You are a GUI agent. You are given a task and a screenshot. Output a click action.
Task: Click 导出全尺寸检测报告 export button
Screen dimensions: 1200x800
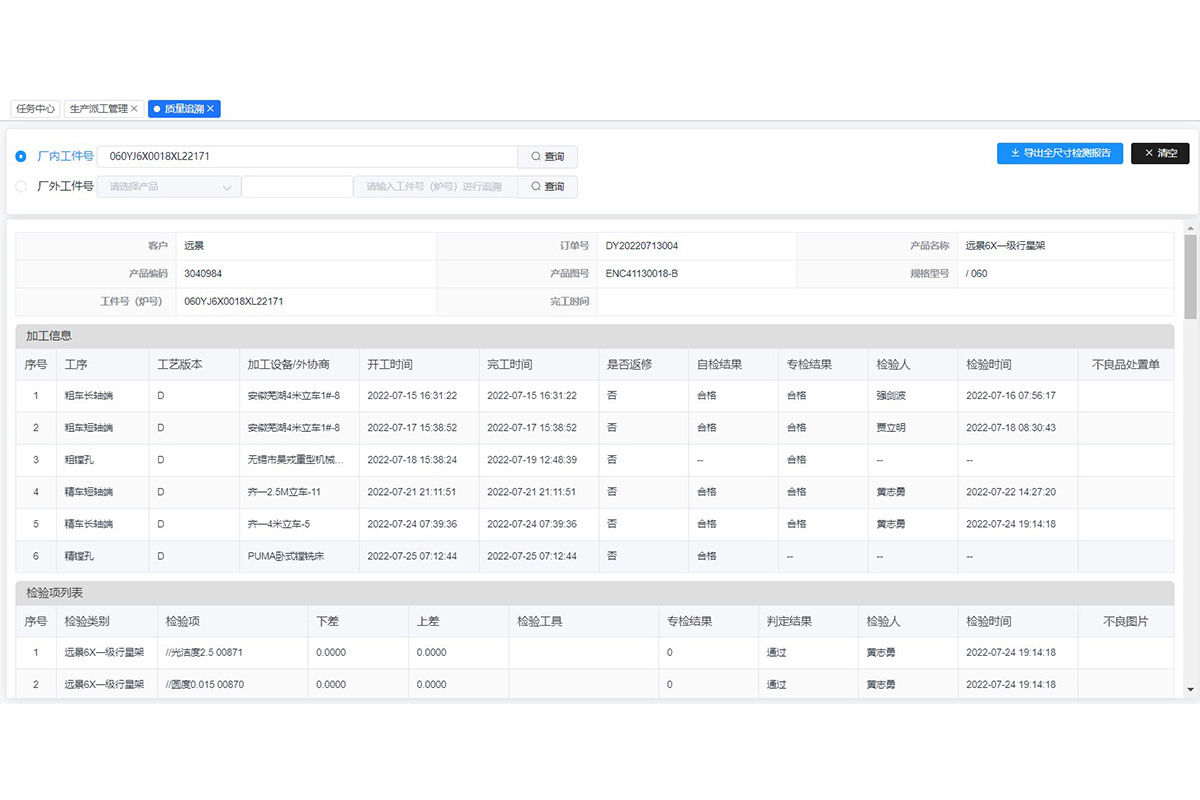point(1059,154)
